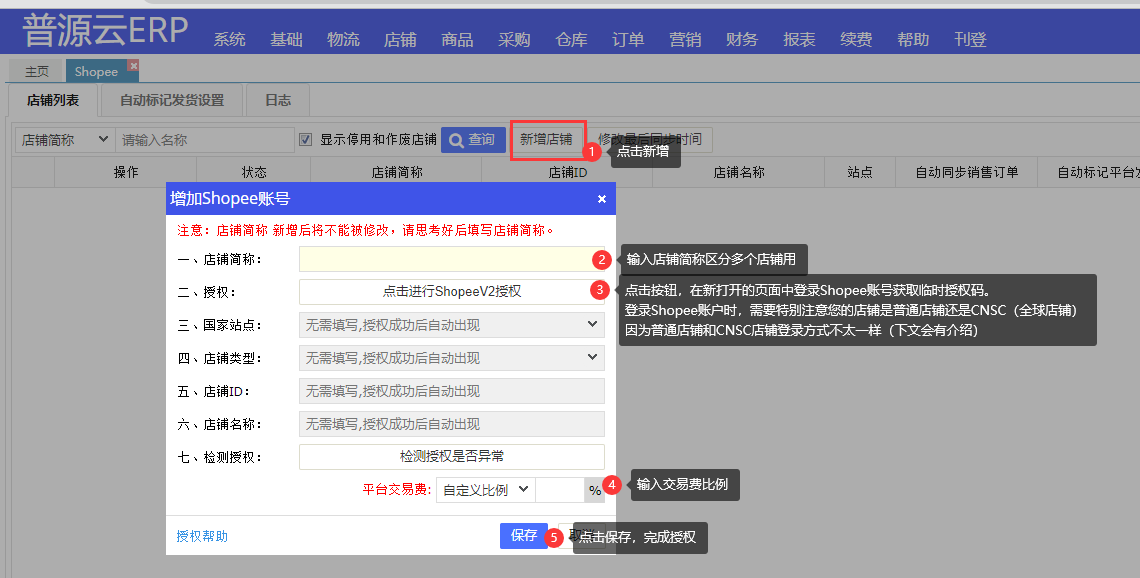Expand the 店铺类型 dropdown
Screen dimensions: 1140x578
[451, 358]
